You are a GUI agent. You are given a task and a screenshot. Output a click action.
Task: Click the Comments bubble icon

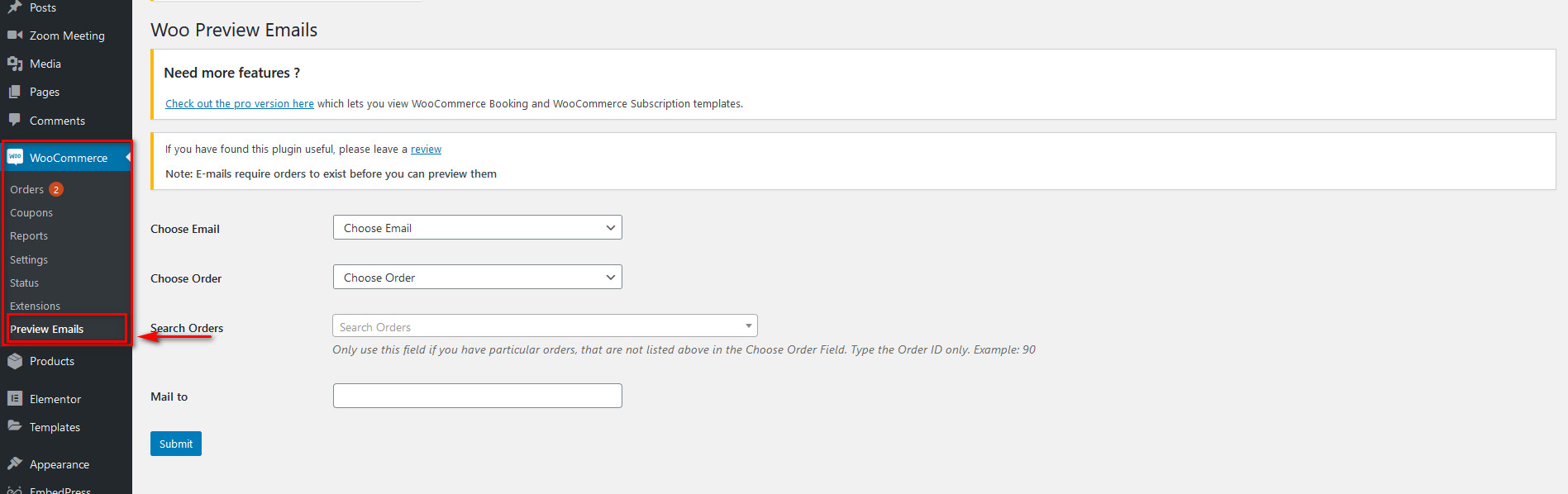15,121
